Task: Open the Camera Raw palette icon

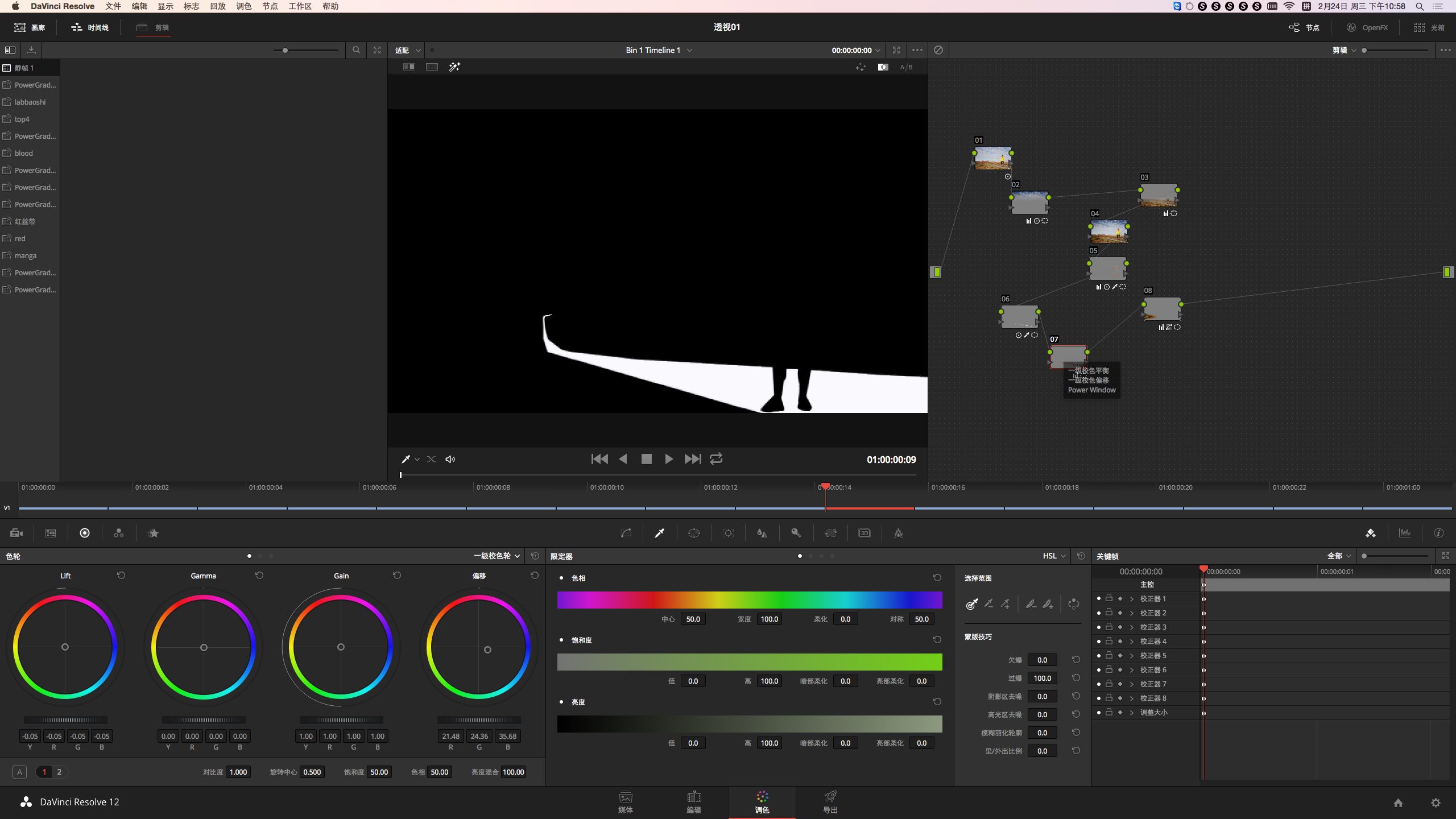Action: [16, 533]
